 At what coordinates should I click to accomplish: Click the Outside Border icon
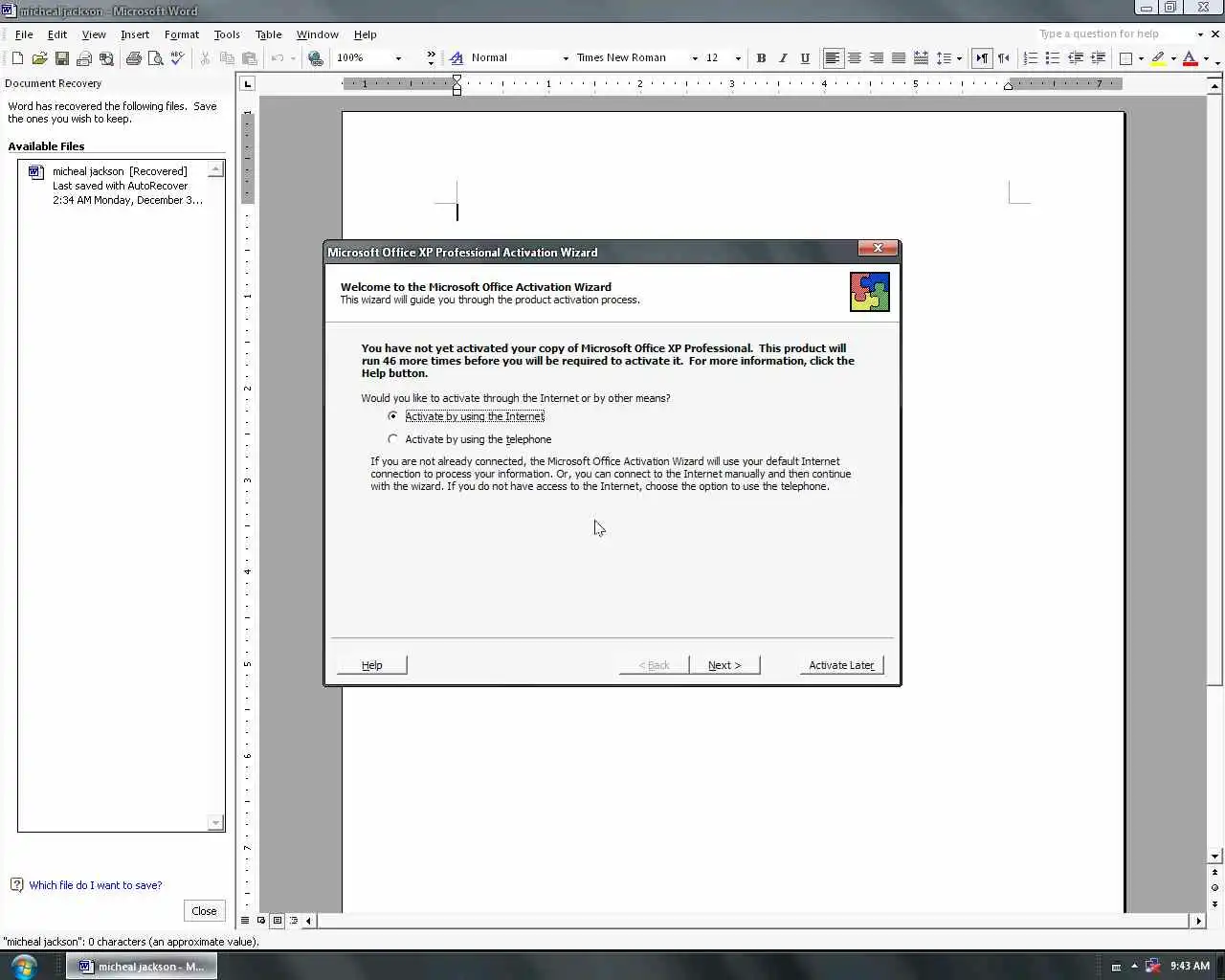1126,58
